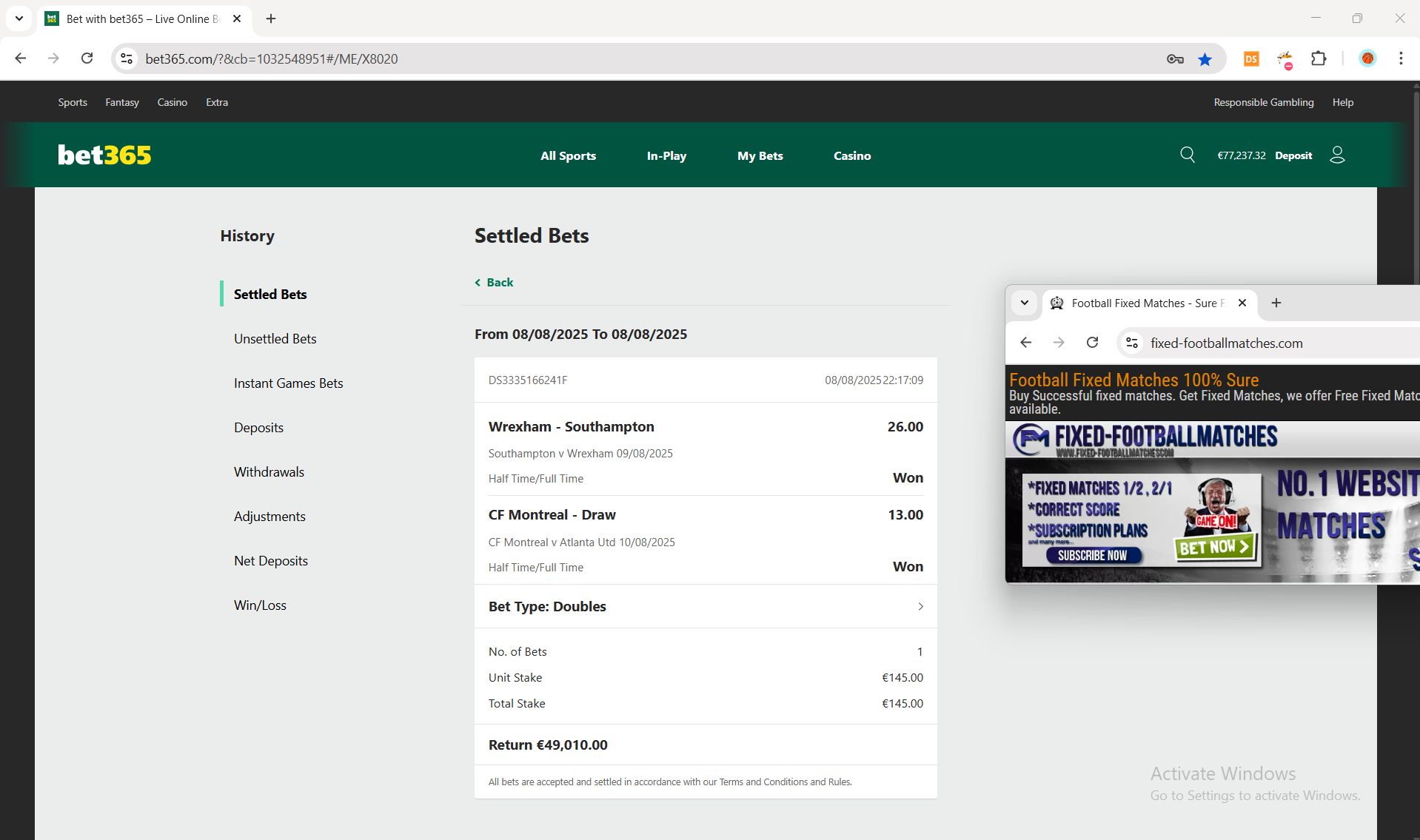Select Withdrawals in History sidebar
Viewport: 1420px width, 840px height.
[269, 471]
